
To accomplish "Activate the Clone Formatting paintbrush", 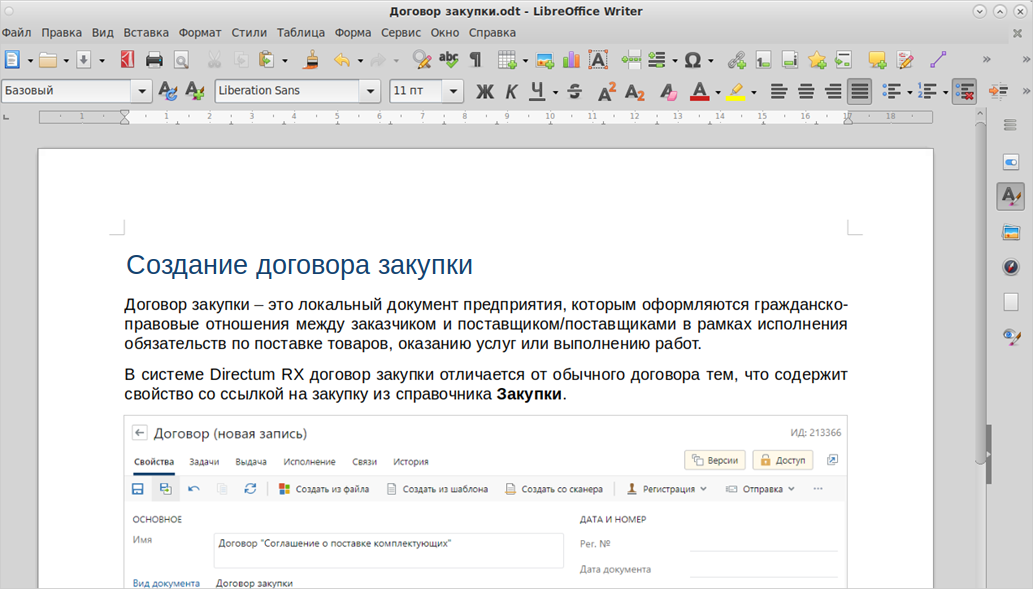I will tap(311, 60).
